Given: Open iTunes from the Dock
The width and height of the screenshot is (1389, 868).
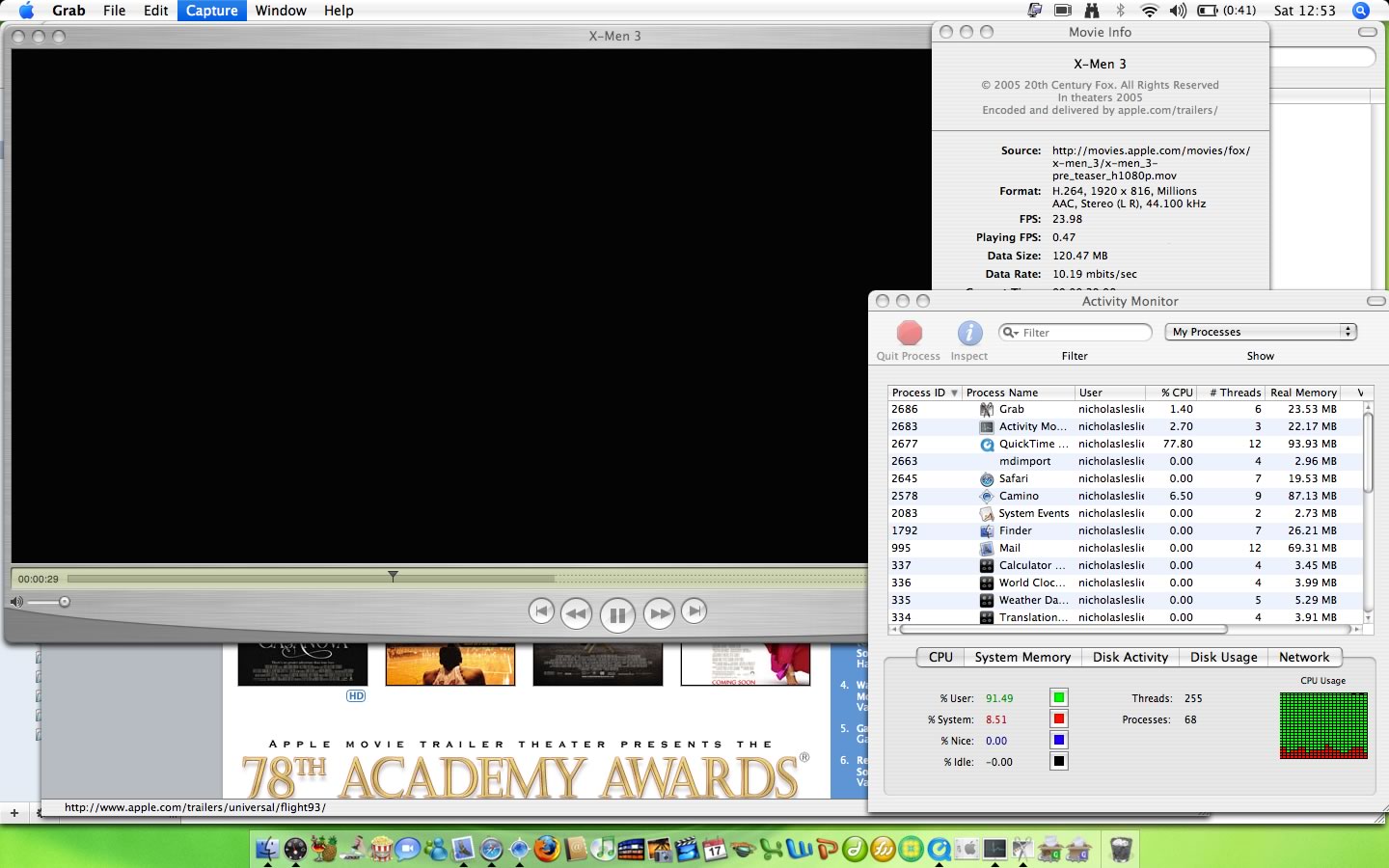Looking at the screenshot, I should point(604,850).
